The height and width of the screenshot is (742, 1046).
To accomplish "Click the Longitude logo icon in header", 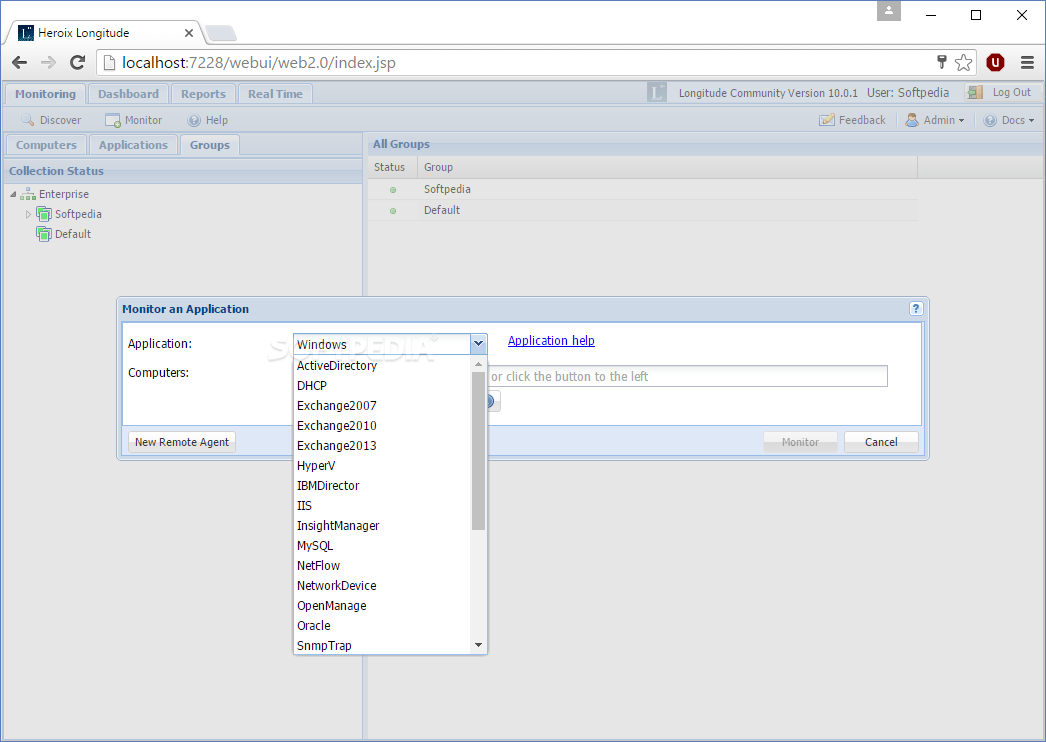I will pos(656,92).
